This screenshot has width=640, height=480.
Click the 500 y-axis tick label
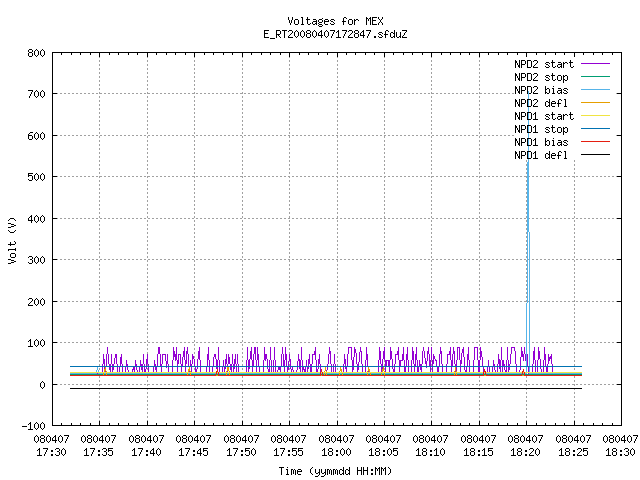[36, 177]
